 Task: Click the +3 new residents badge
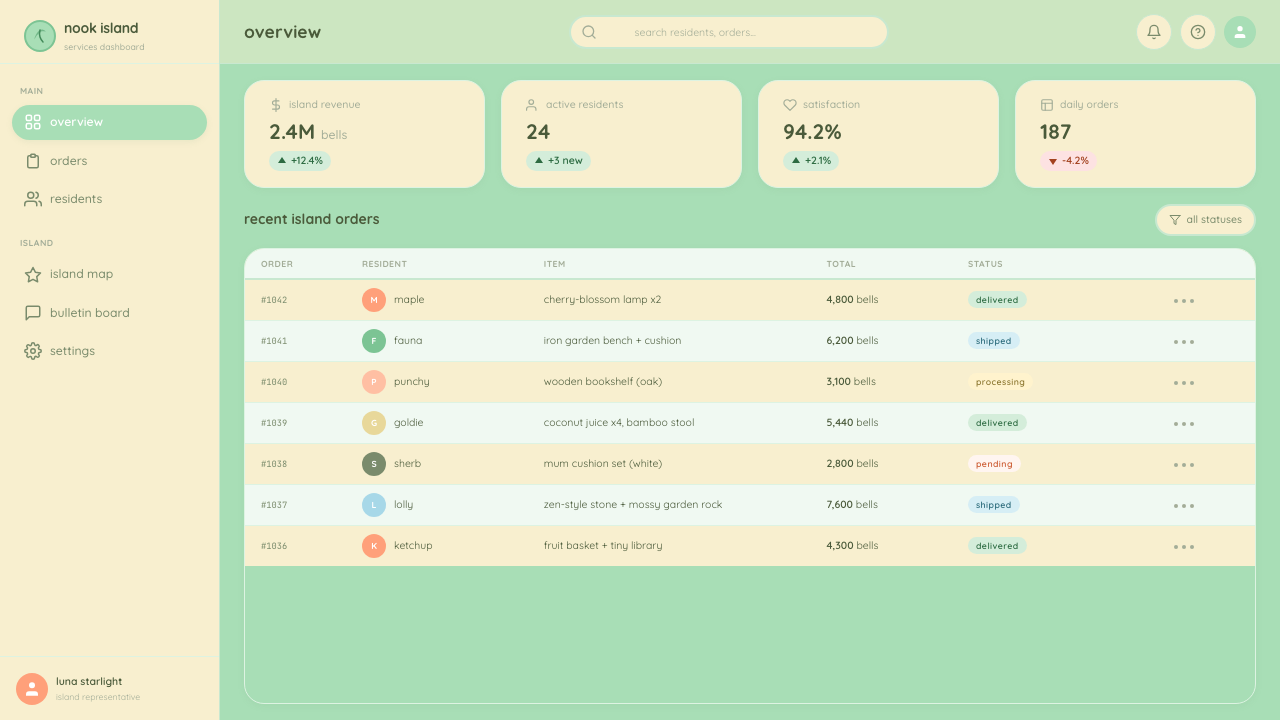tap(558, 161)
